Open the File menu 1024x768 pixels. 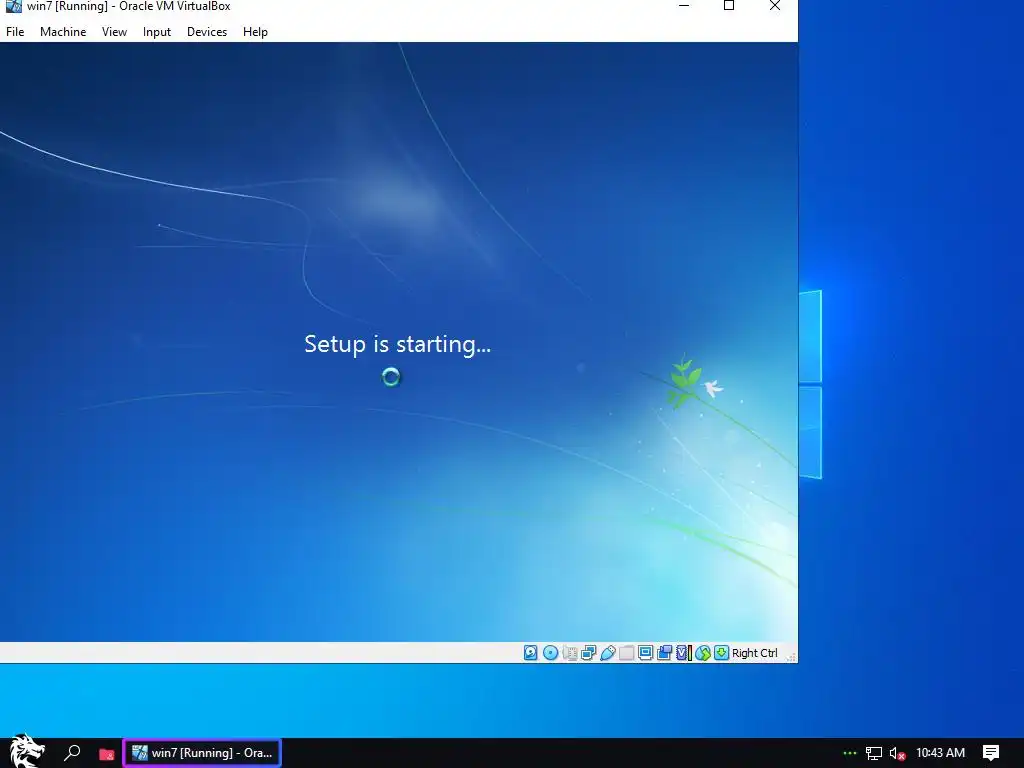[x=15, y=31]
